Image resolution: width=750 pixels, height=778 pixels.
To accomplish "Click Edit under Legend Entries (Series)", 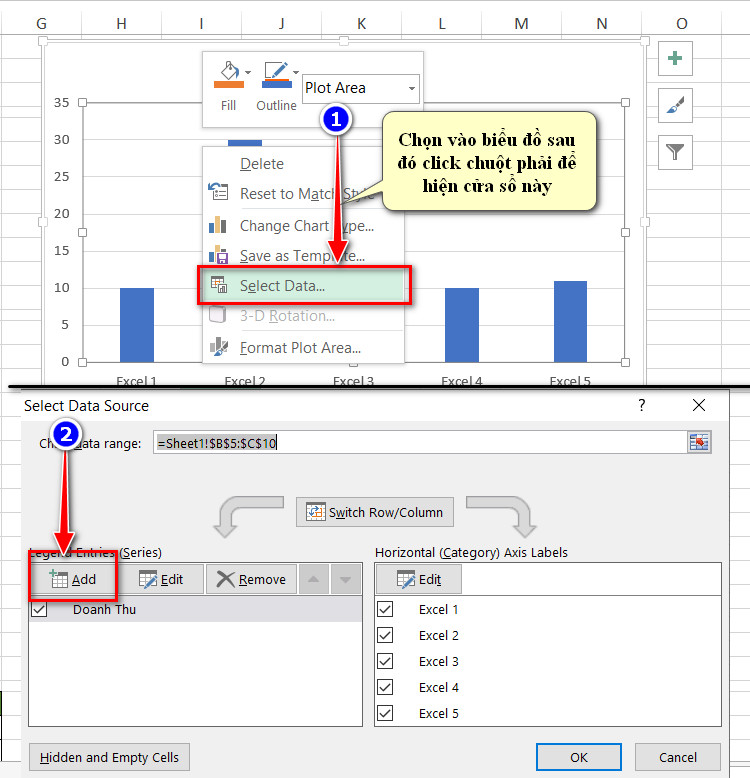I will tap(161, 579).
